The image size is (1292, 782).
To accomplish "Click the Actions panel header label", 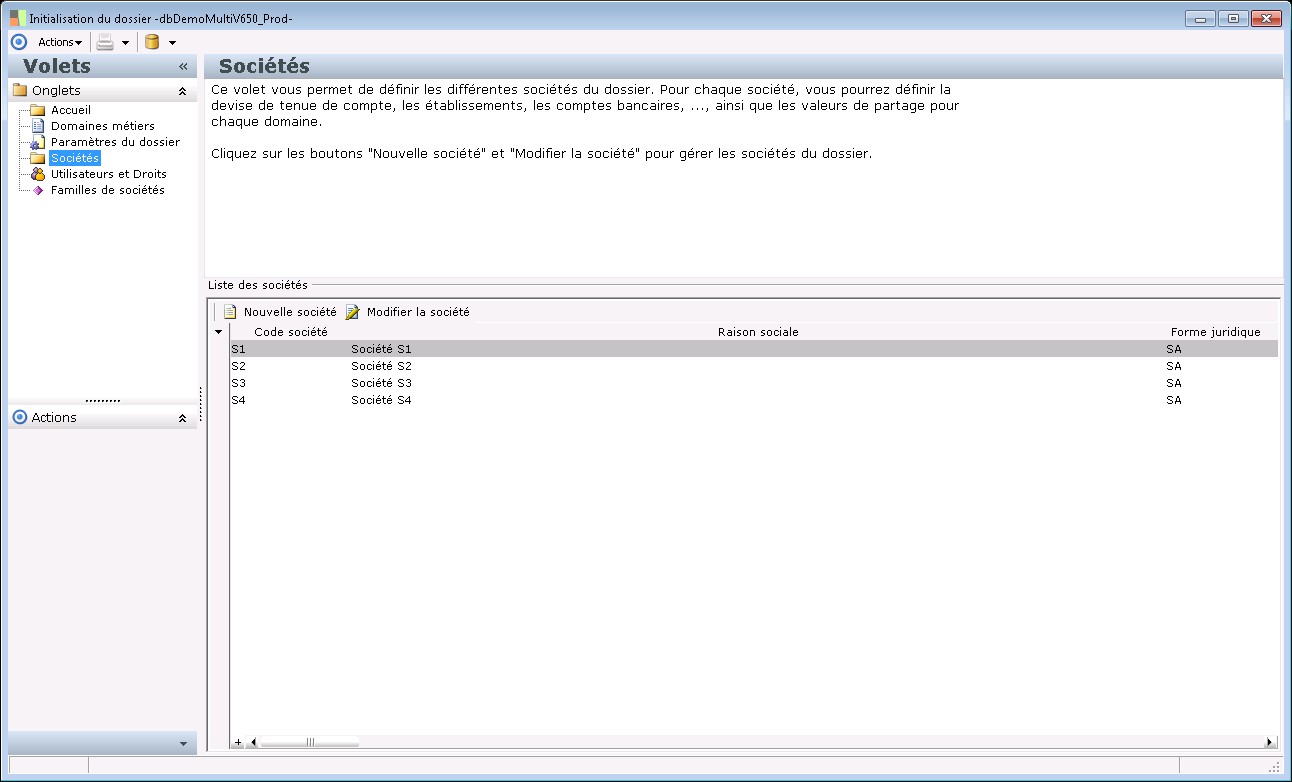I will (x=54, y=418).
